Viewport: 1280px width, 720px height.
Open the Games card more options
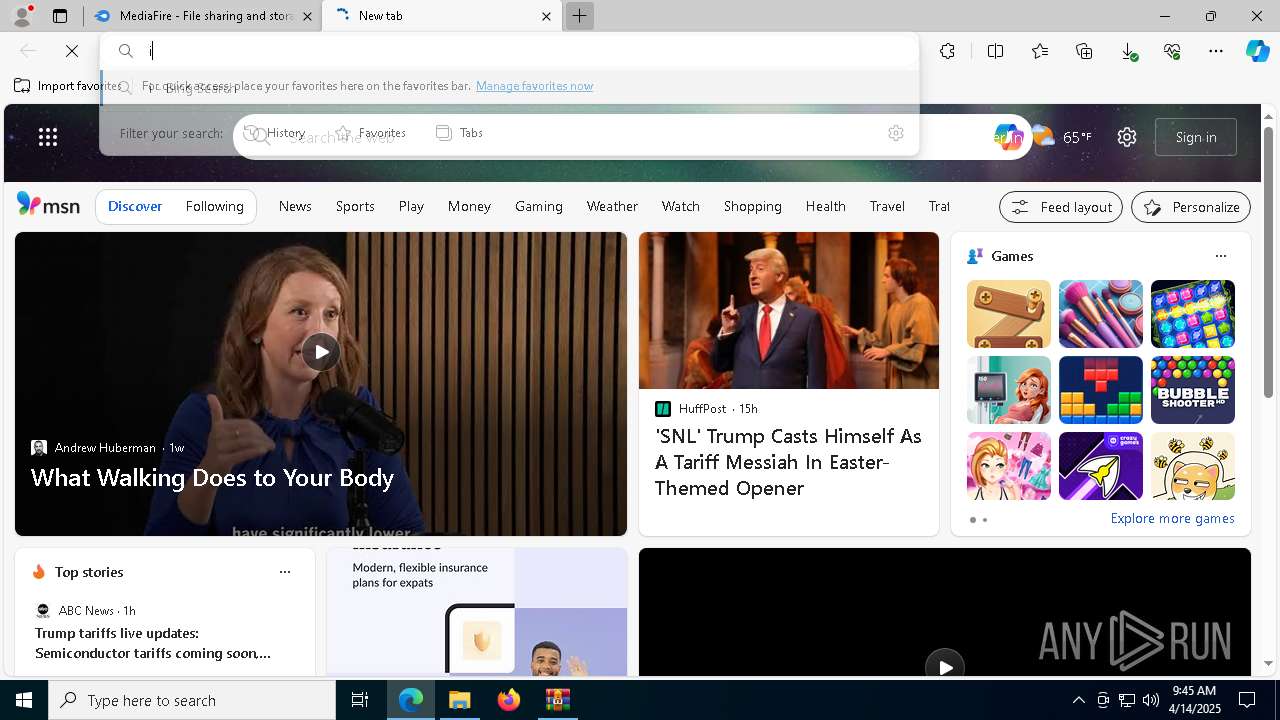(x=1221, y=256)
